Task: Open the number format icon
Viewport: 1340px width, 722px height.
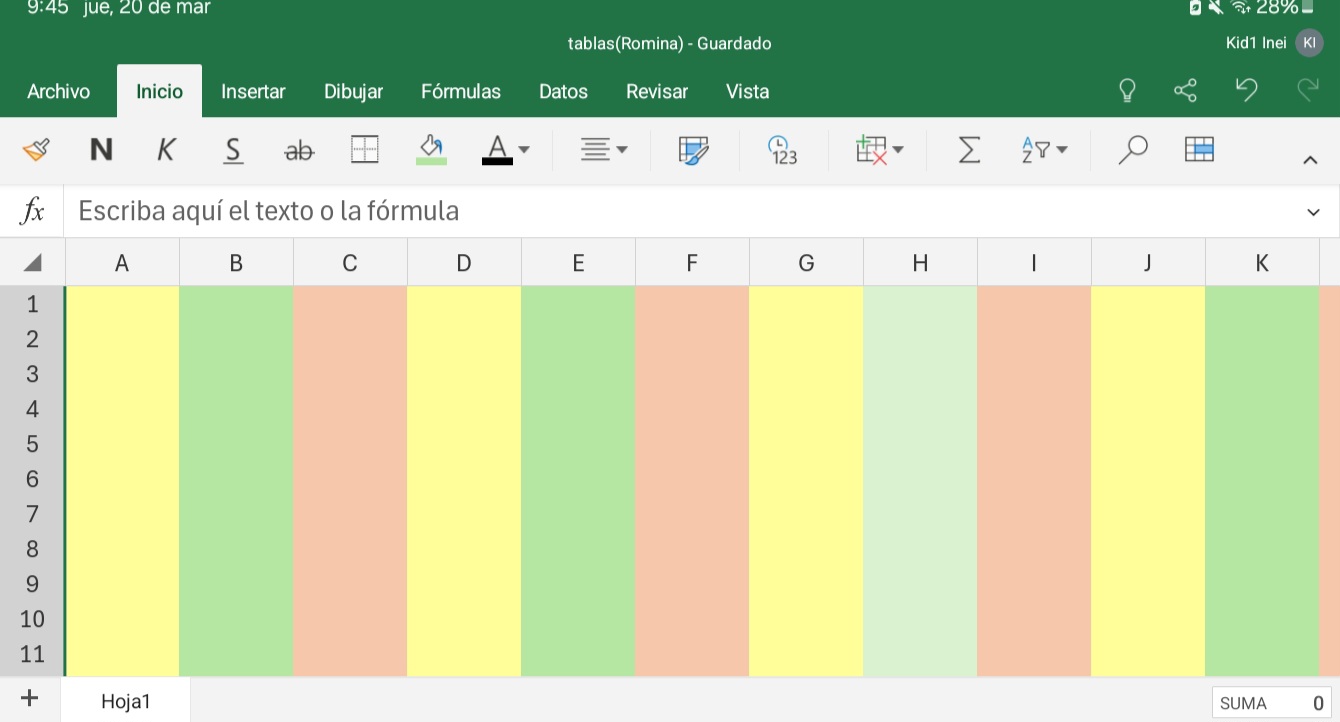Action: 782,150
